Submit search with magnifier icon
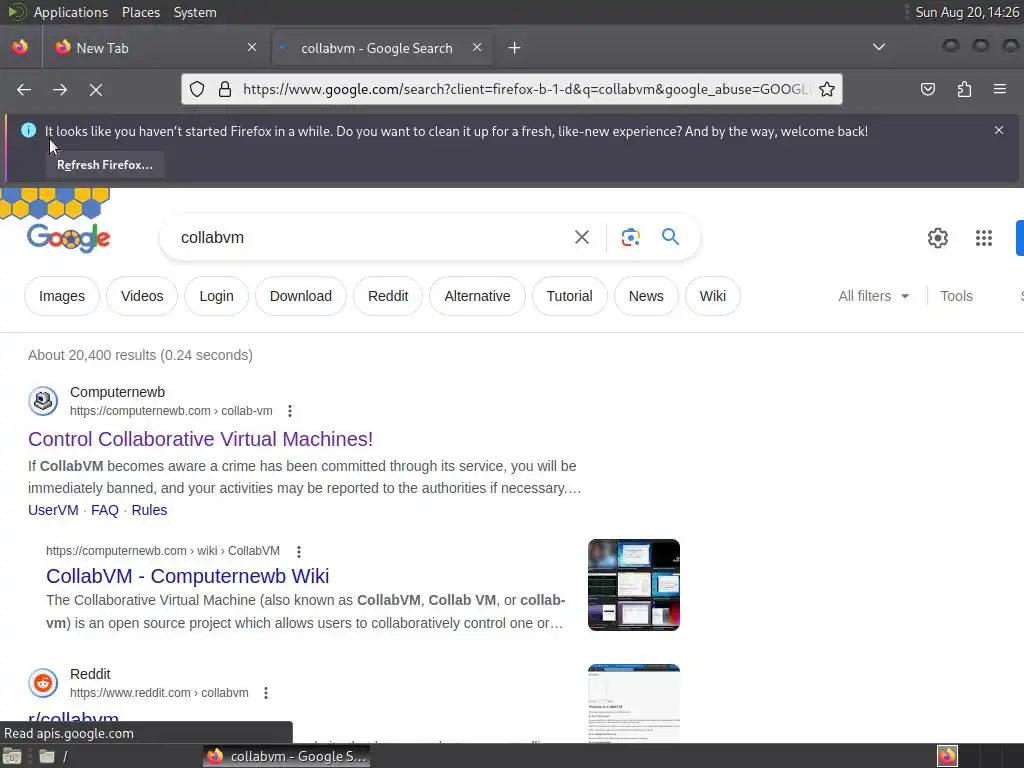 click(x=671, y=236)
